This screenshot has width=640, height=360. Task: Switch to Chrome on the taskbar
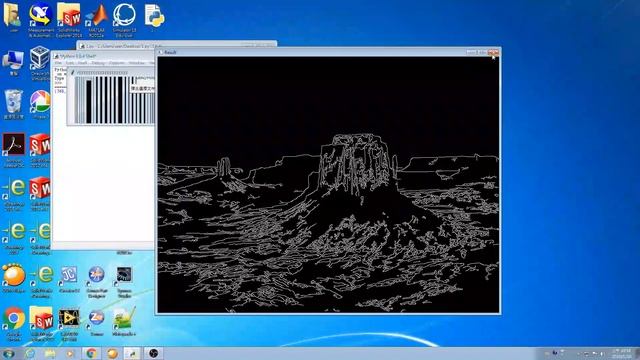point(91,353)
